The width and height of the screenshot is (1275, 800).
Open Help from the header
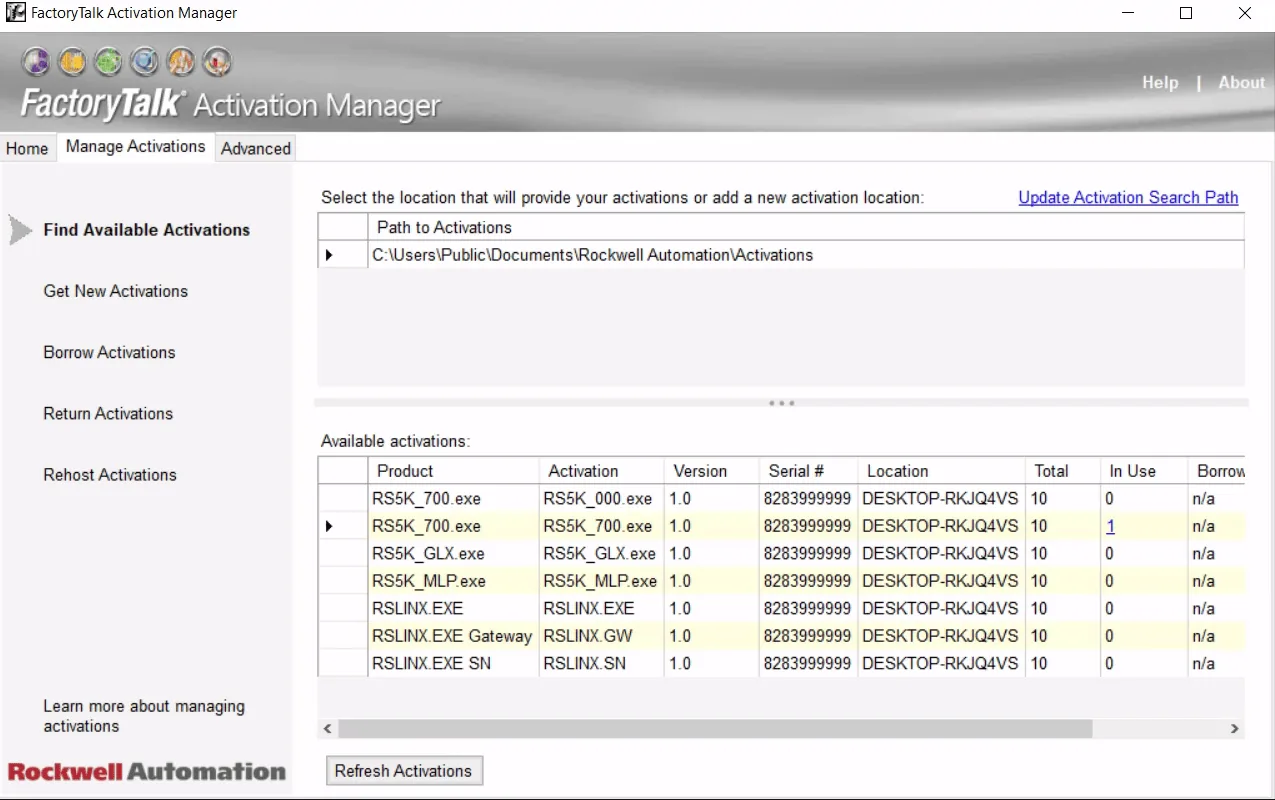point(1160,83)
